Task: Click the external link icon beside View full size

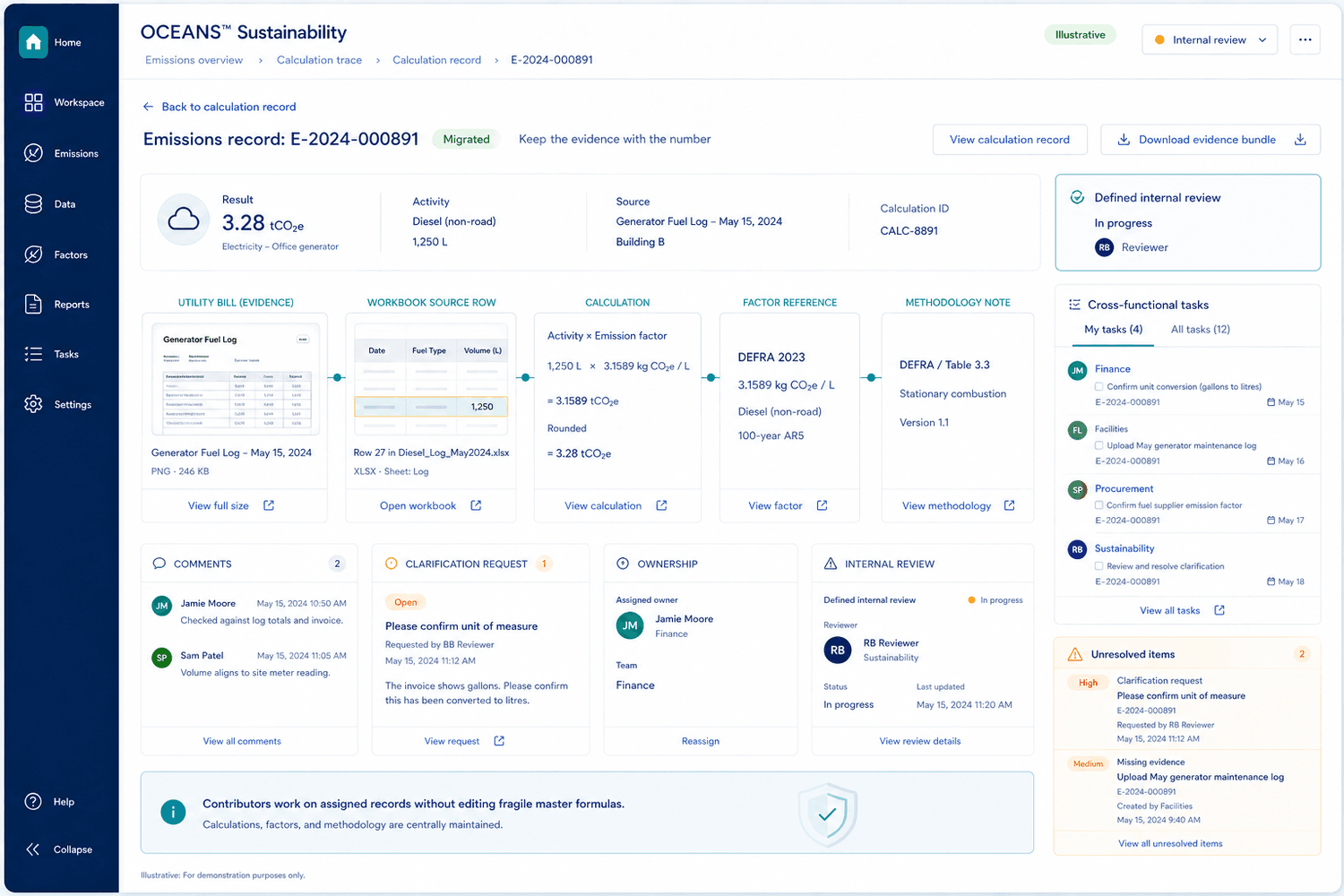Action: coord(269,505)
